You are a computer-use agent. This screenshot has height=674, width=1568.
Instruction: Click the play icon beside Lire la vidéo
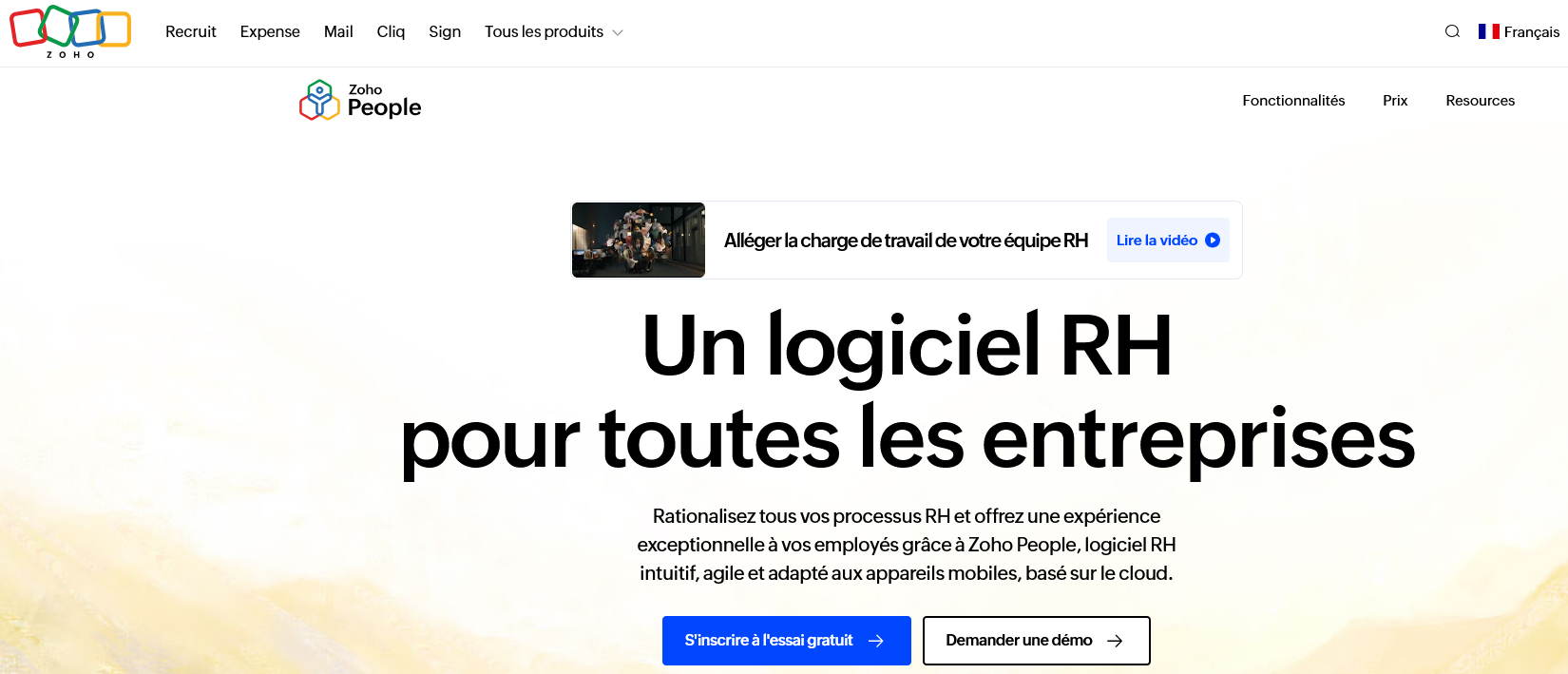(1213, 241)
